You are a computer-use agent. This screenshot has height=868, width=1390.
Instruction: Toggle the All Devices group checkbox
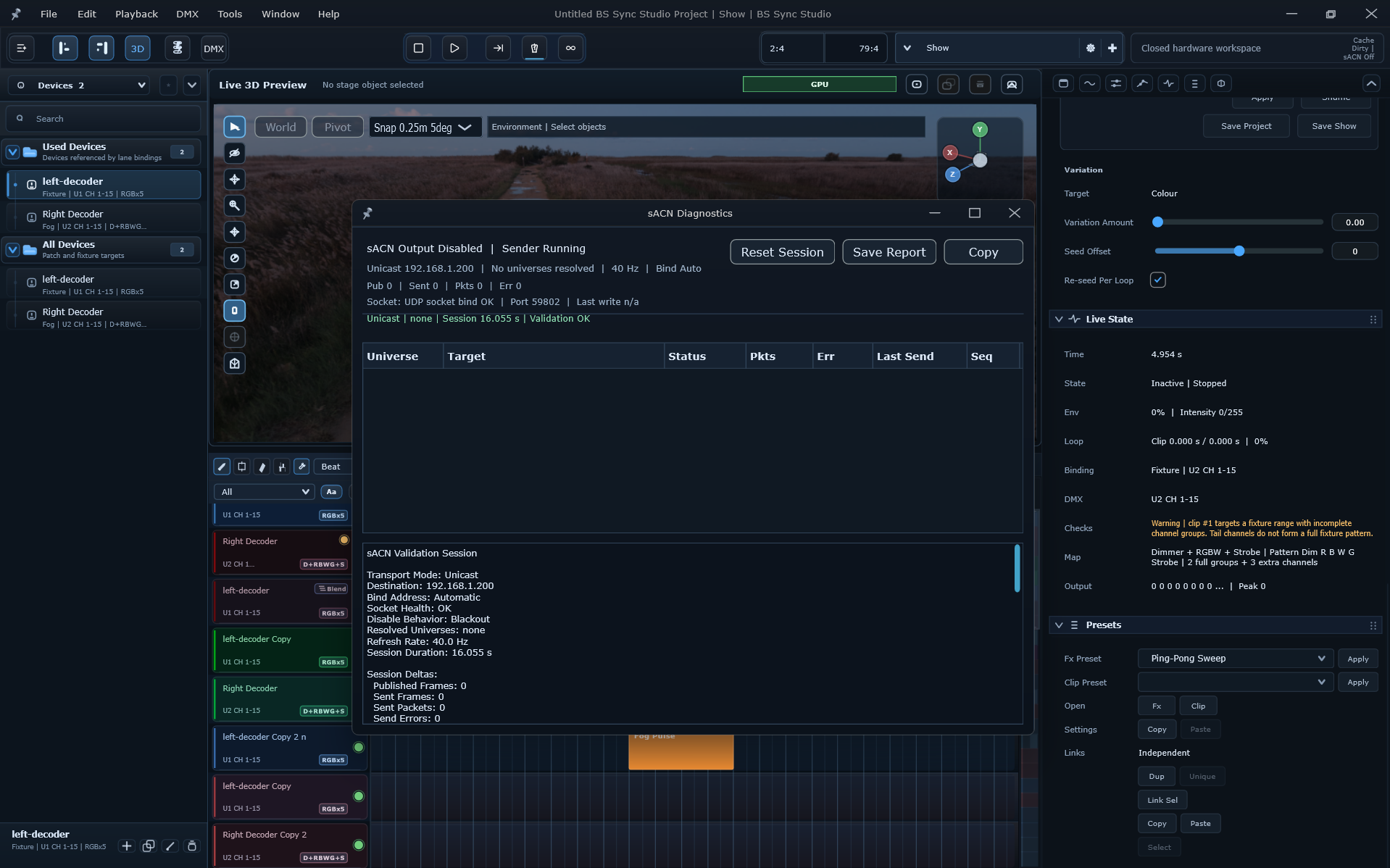pos(12,250)
